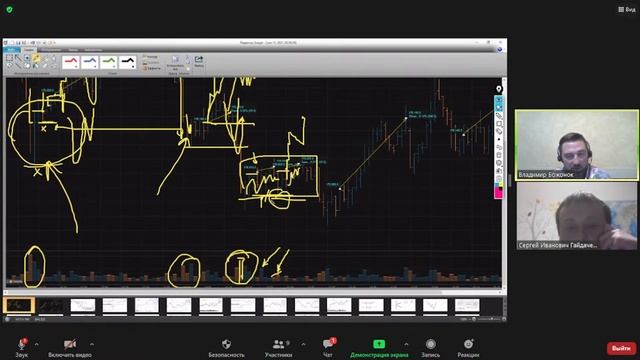The width and height of the screenshot is (640, 360).
Task: Click the location pin icon on chart
Action: click(x=499, y=89)
